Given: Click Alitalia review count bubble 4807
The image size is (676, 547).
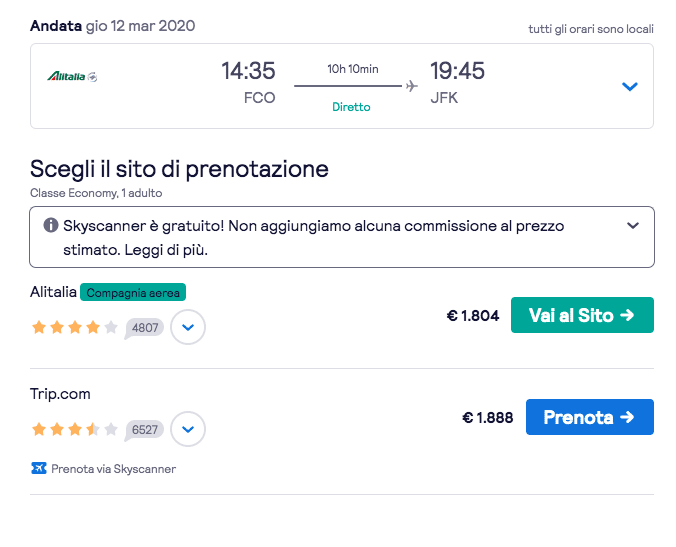Looking at the screenshot, I should [145, 327].
